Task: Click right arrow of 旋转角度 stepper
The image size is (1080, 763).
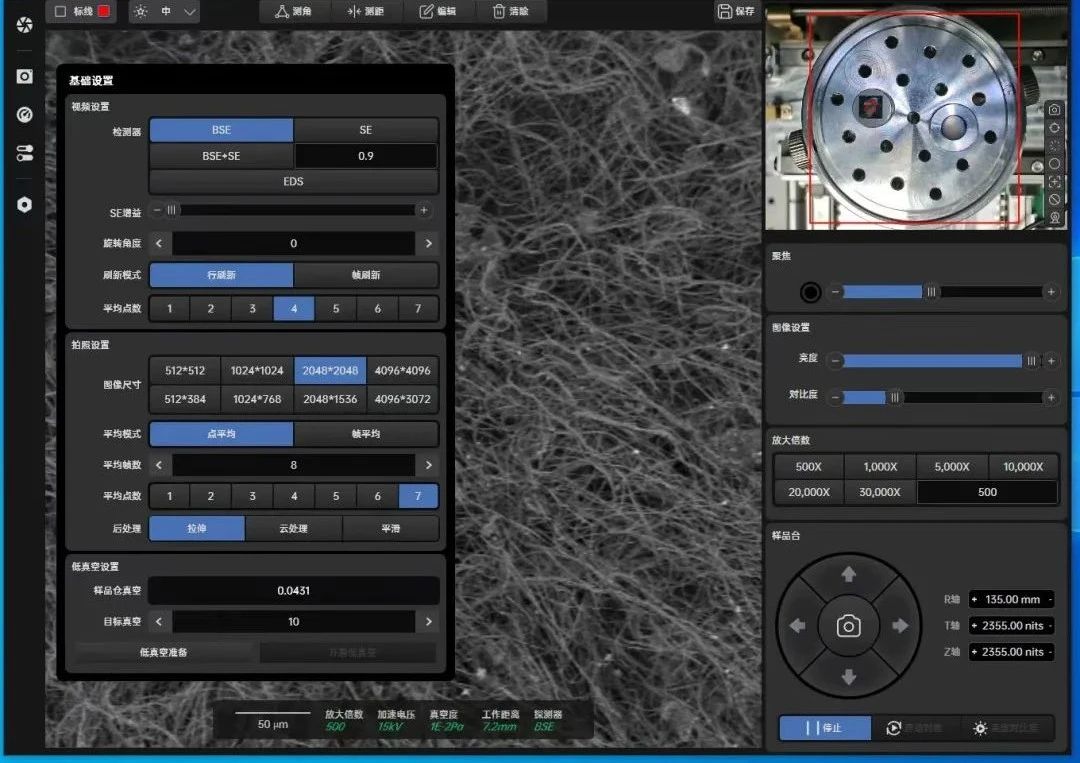Action: tap(428, 244)
